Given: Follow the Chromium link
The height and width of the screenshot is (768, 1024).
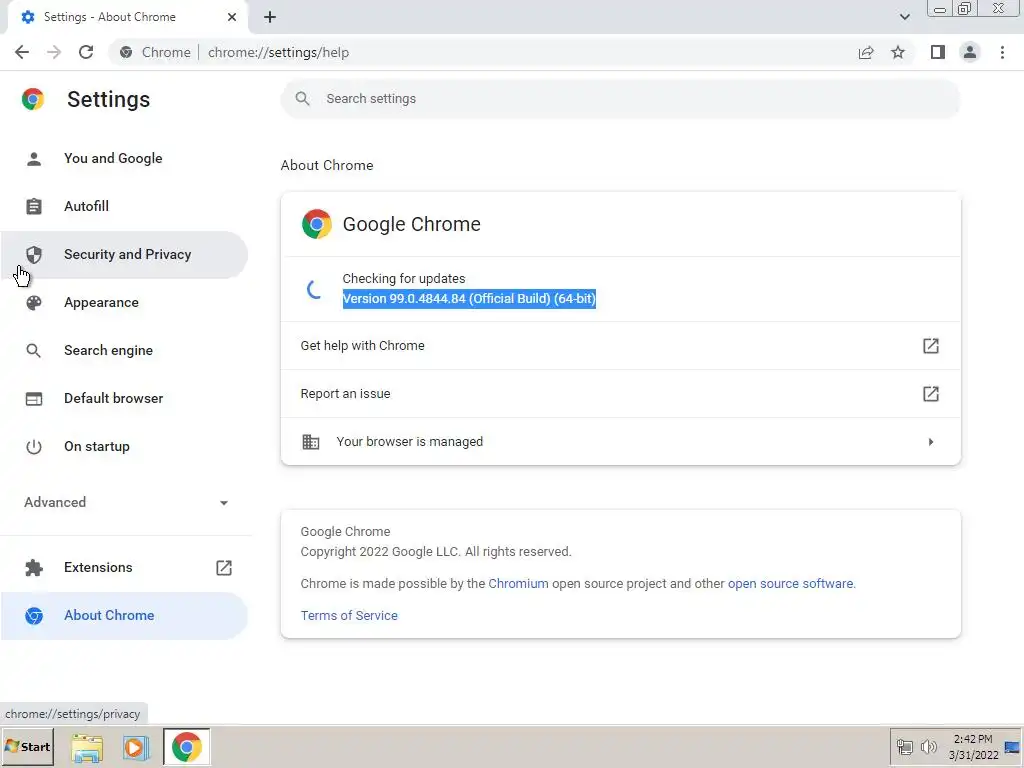Looking at the screenshot, I should click(519, 583).
